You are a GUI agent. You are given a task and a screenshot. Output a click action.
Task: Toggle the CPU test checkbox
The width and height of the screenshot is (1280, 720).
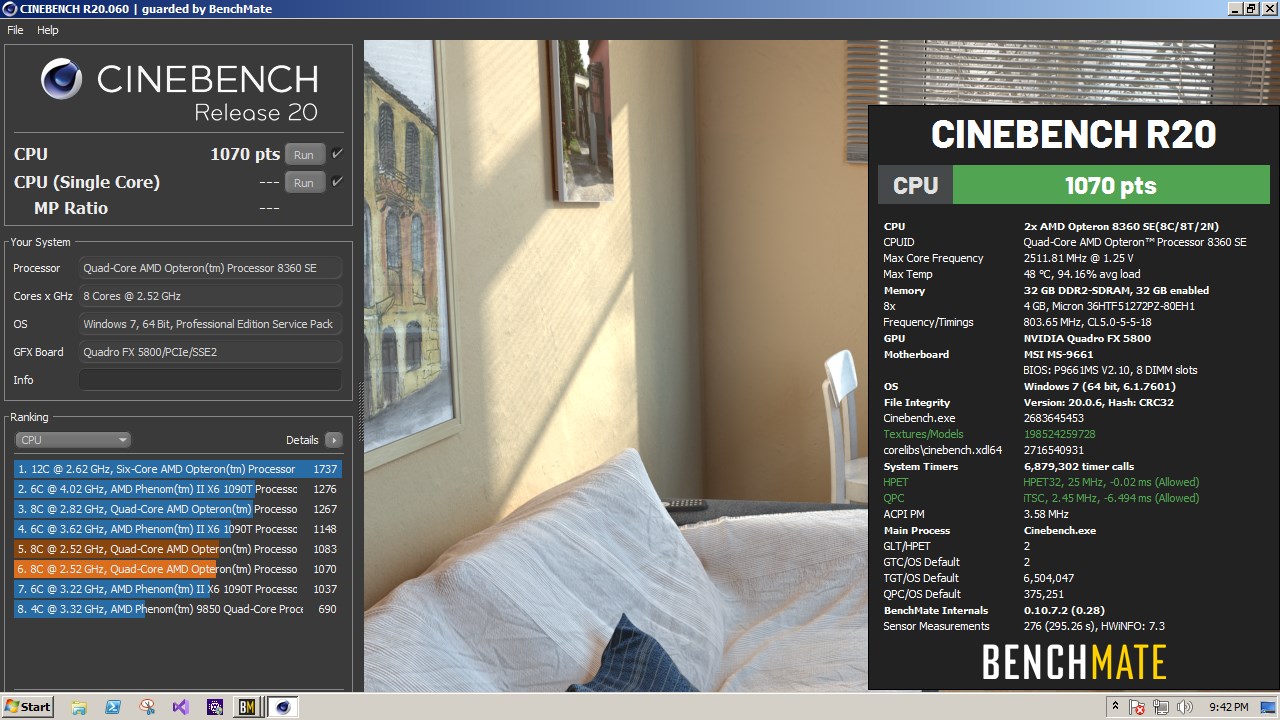[x=337, y=154]
